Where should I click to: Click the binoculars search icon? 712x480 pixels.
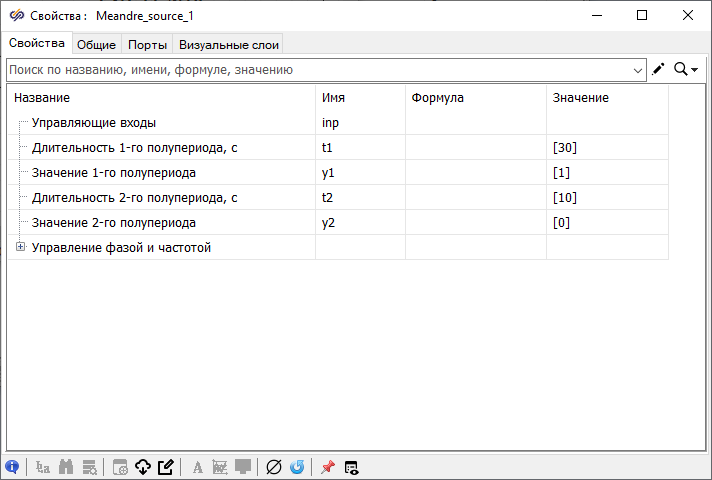(67, 467)
